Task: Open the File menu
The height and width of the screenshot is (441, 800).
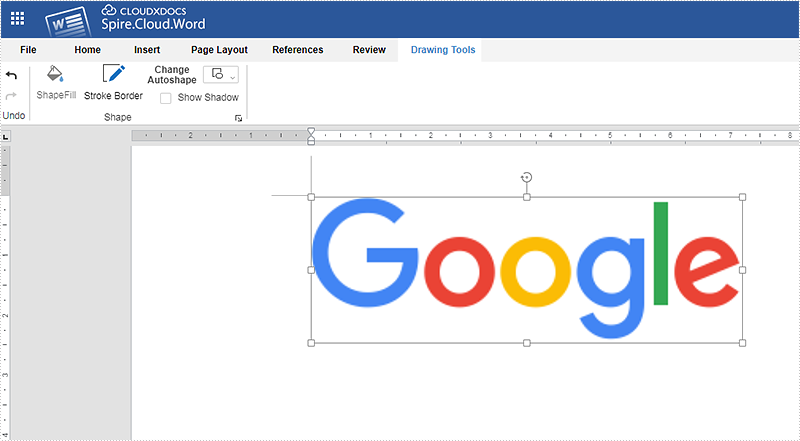Action: pyautogui.click(x=28, y=50)
